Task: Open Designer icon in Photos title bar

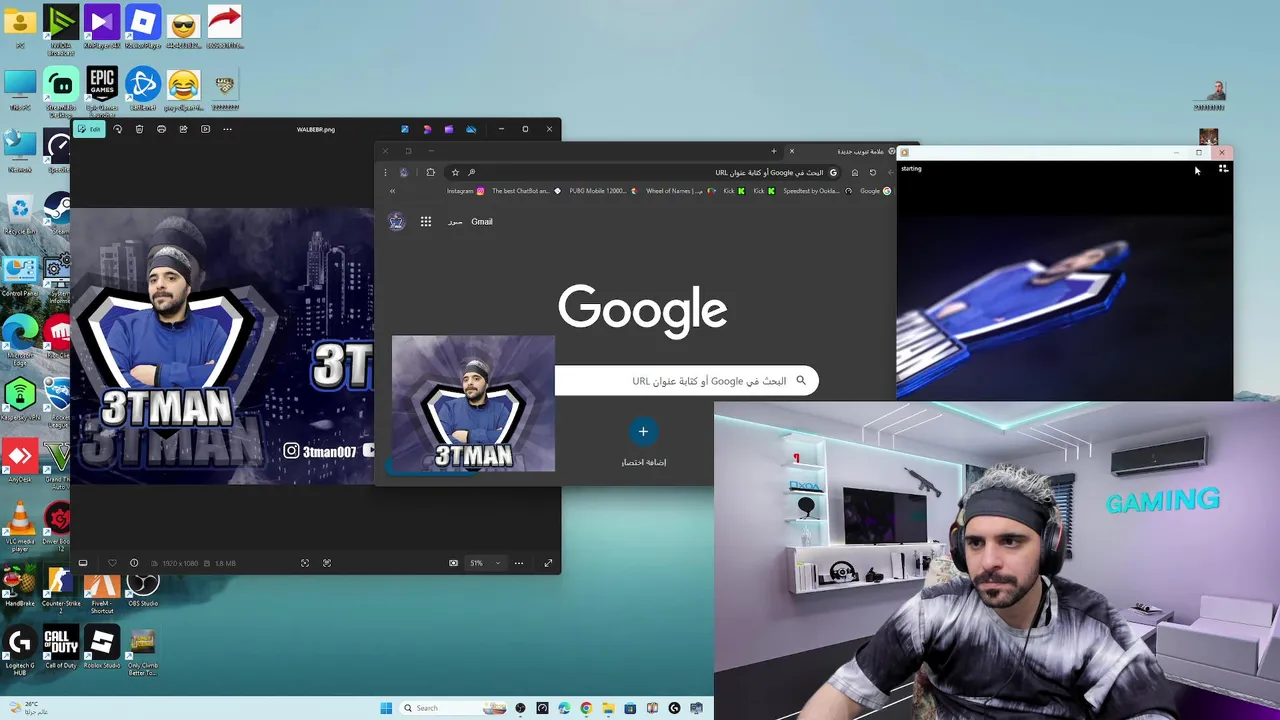Action: pos(427,129)
